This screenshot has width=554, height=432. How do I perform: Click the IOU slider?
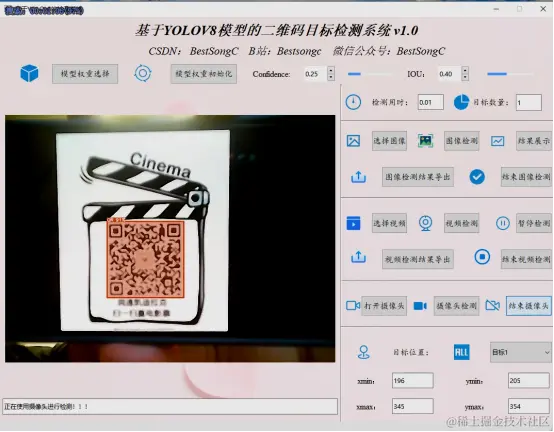coord(510,74)
